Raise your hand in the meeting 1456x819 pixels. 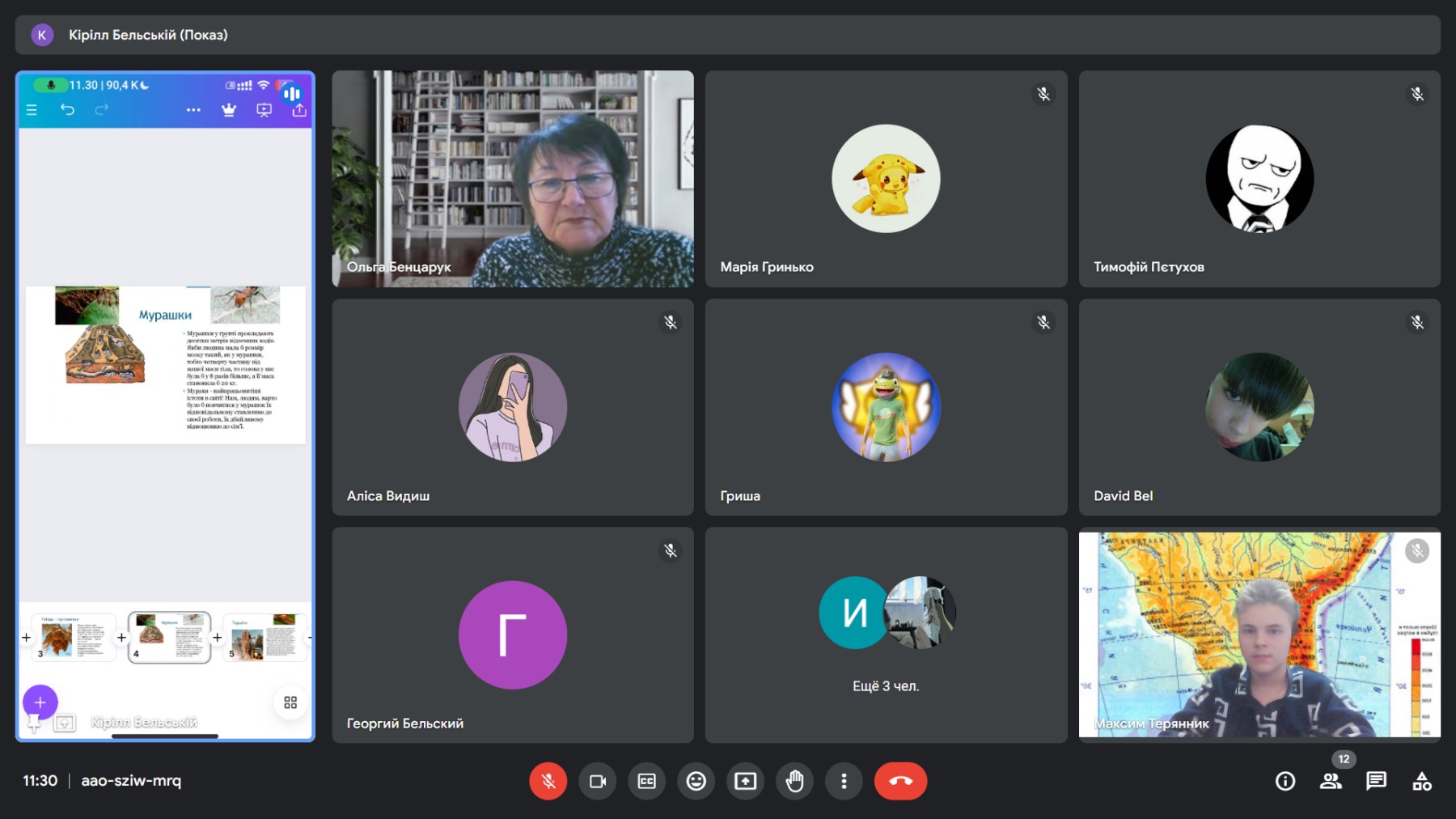tap(795, 781)
